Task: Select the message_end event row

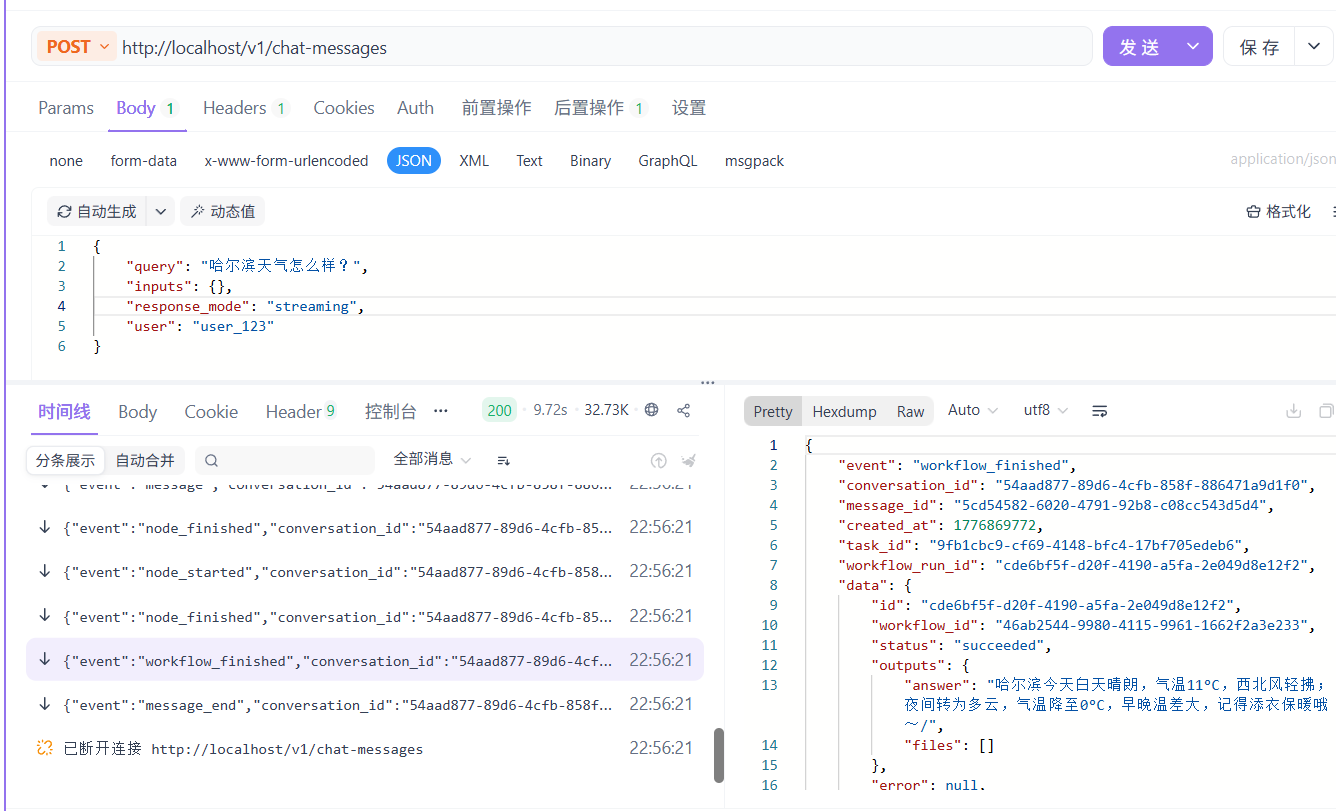Action: point(365,705)
